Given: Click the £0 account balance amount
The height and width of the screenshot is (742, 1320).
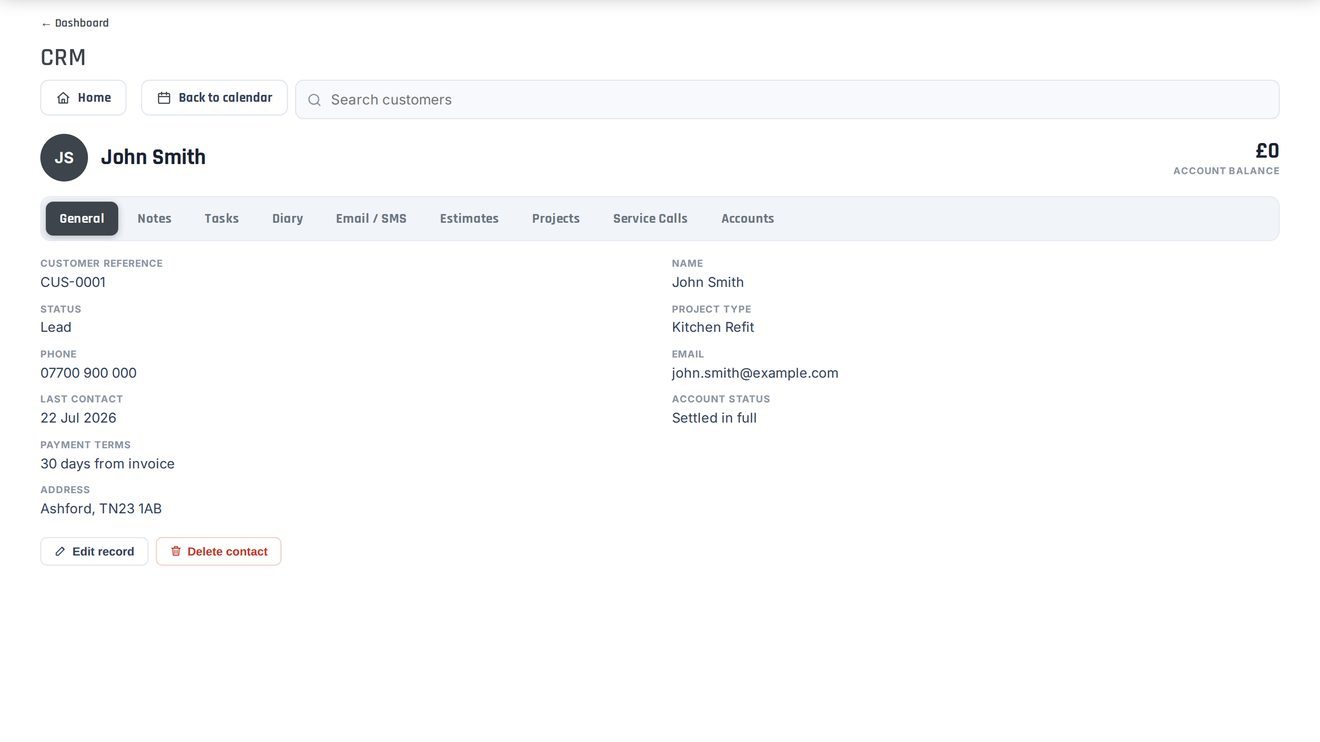Looking at the screenshot, I should (1267, 151).
